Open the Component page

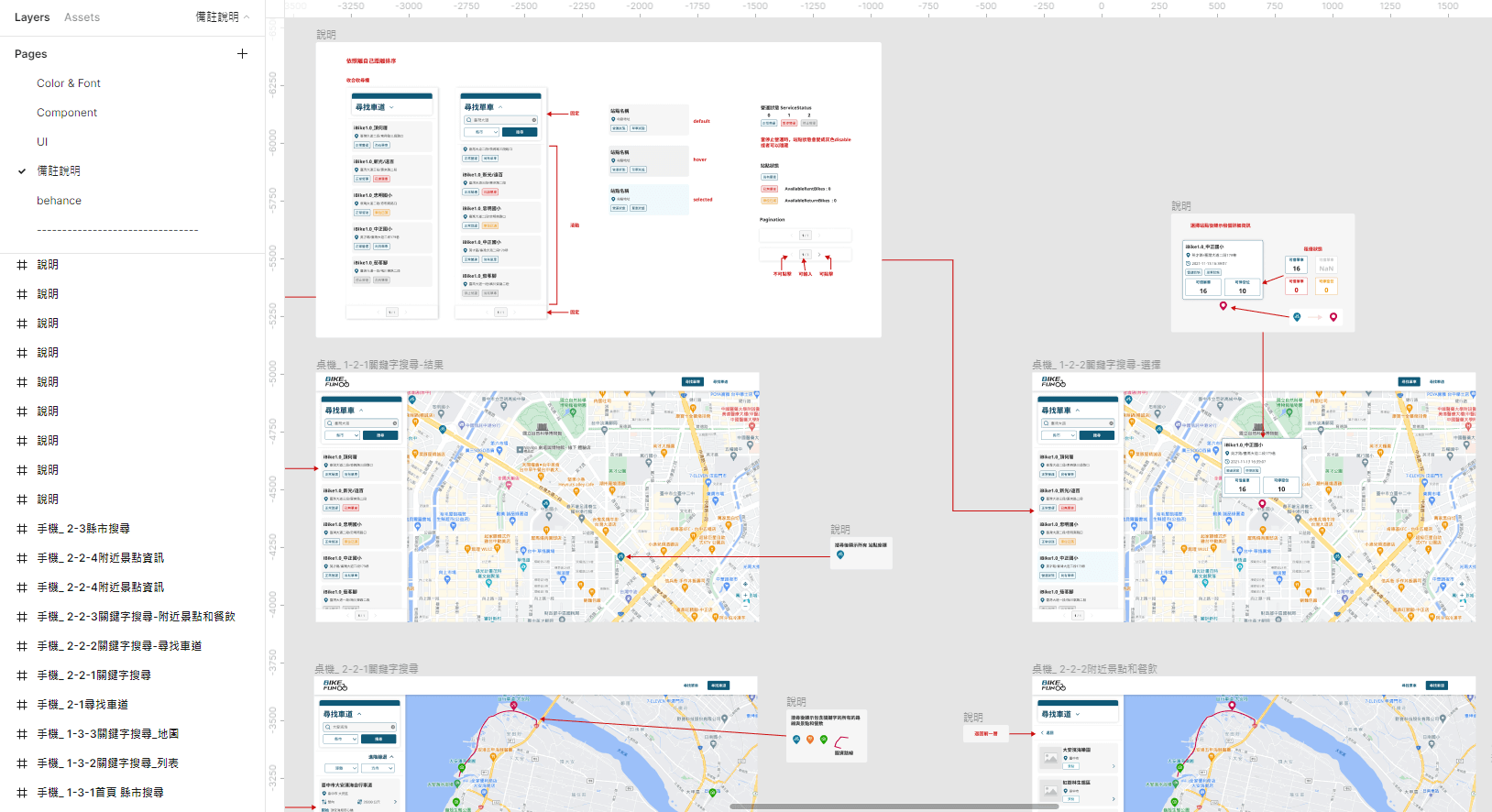[67, 113]
